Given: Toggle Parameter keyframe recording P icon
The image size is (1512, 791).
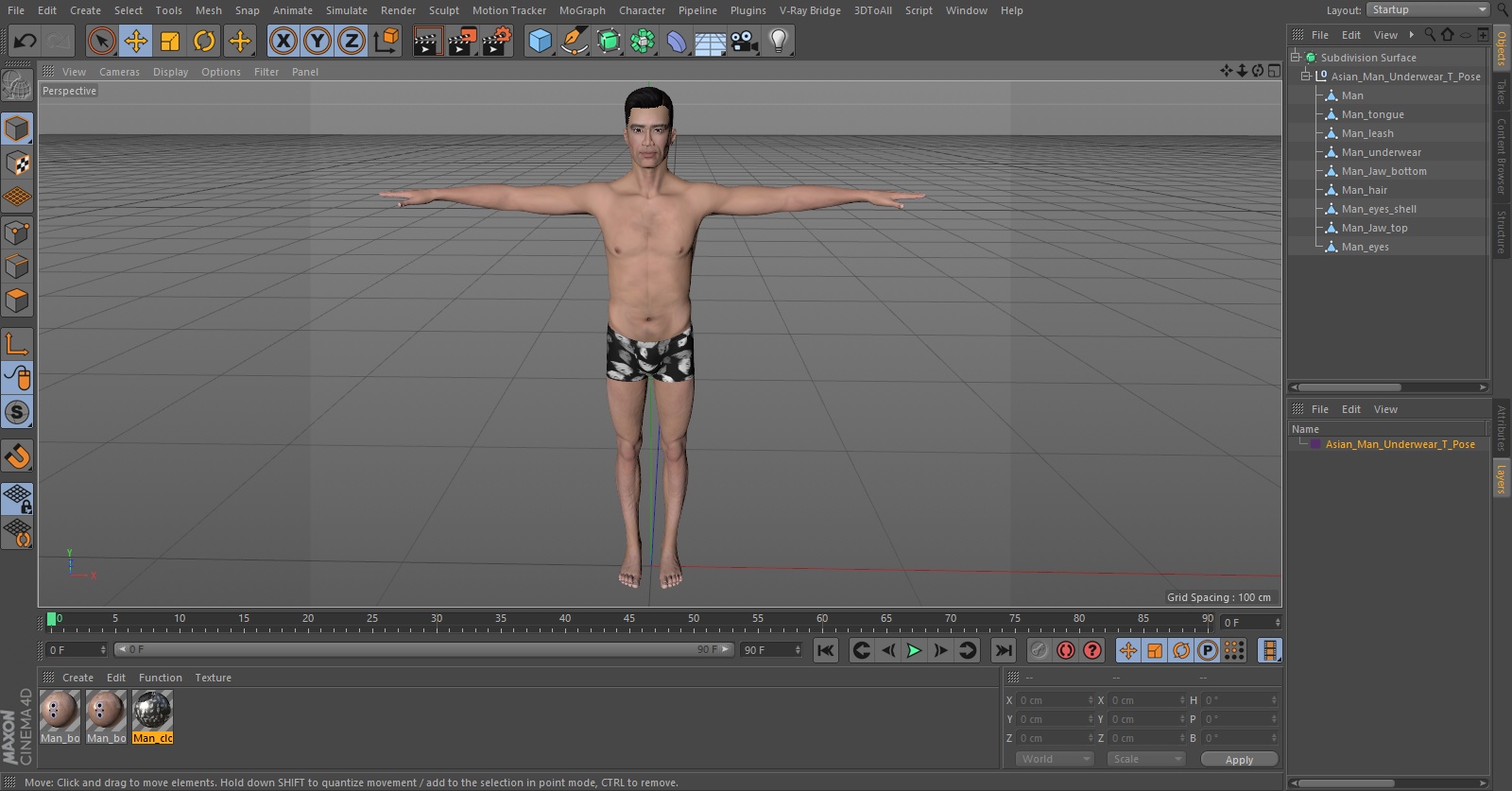Looking at the screenshot, I should [1208, 650].
